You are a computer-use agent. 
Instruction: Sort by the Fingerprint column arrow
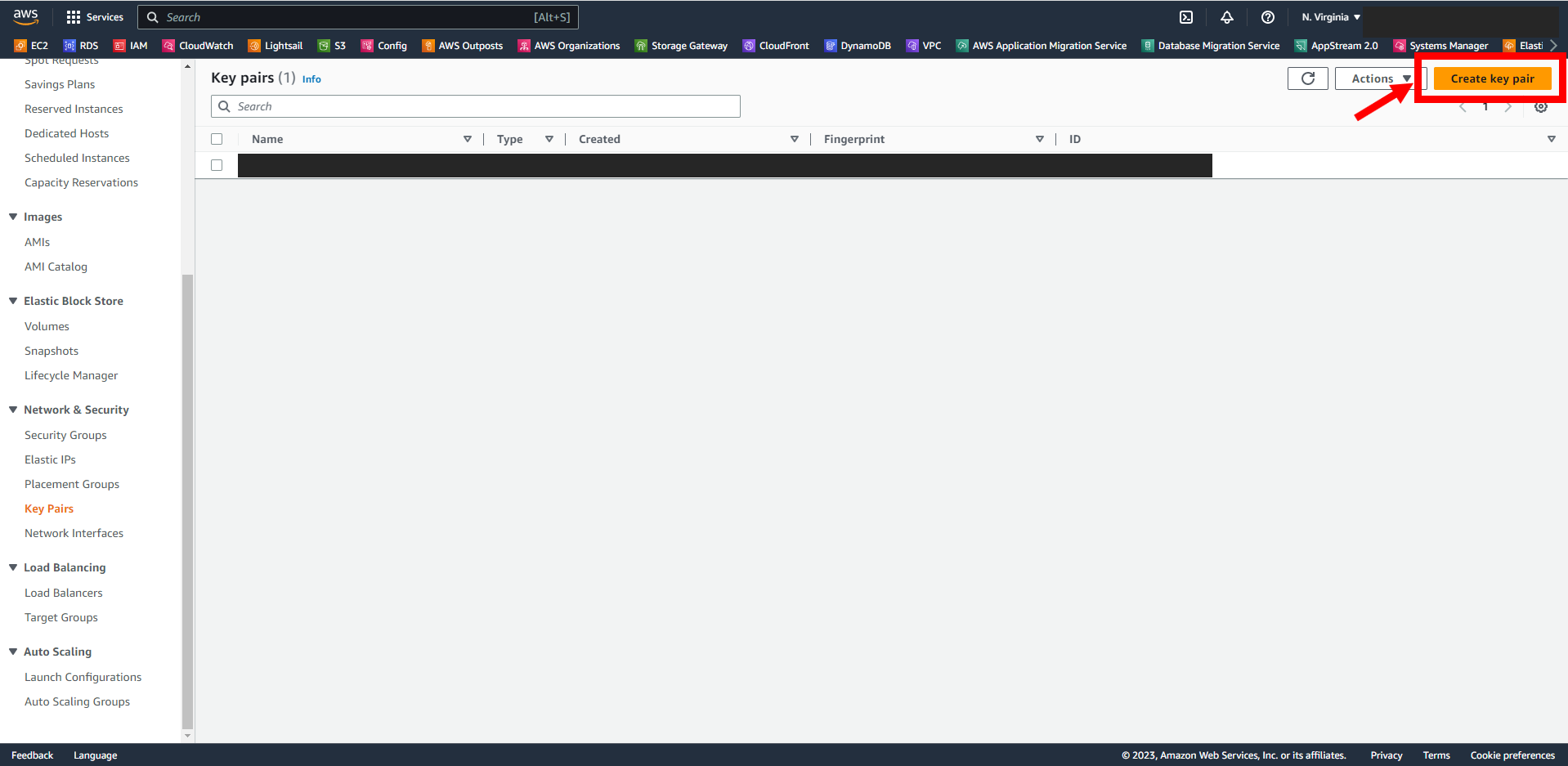click(1040, 139)
